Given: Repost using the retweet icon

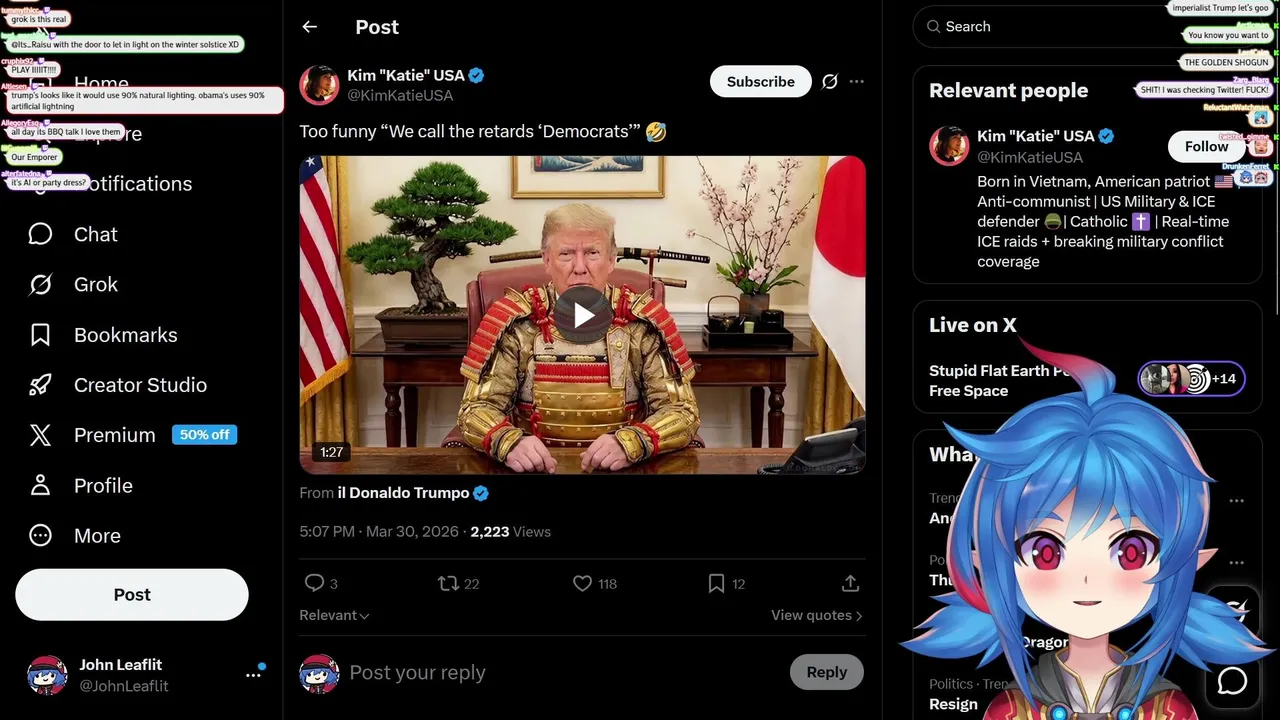Looking at the screenshot, I should pyautogui.click(x=448, y=583).
